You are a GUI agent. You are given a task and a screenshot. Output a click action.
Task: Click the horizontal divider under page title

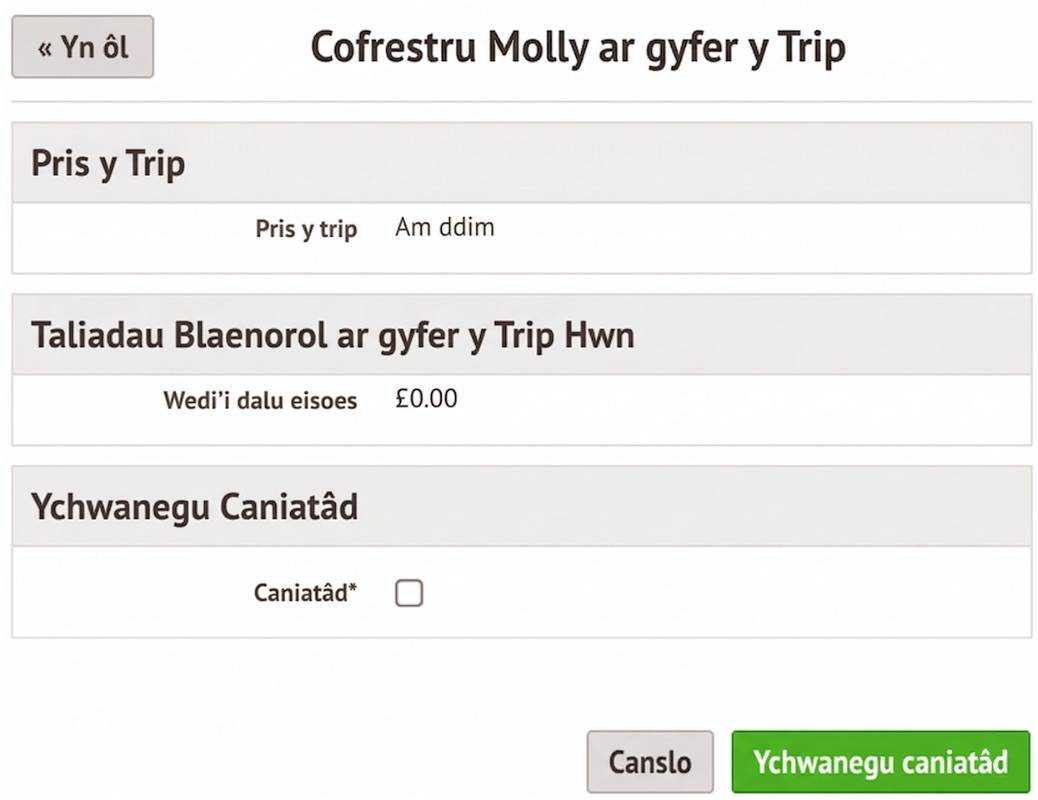[x=520, y=102]
